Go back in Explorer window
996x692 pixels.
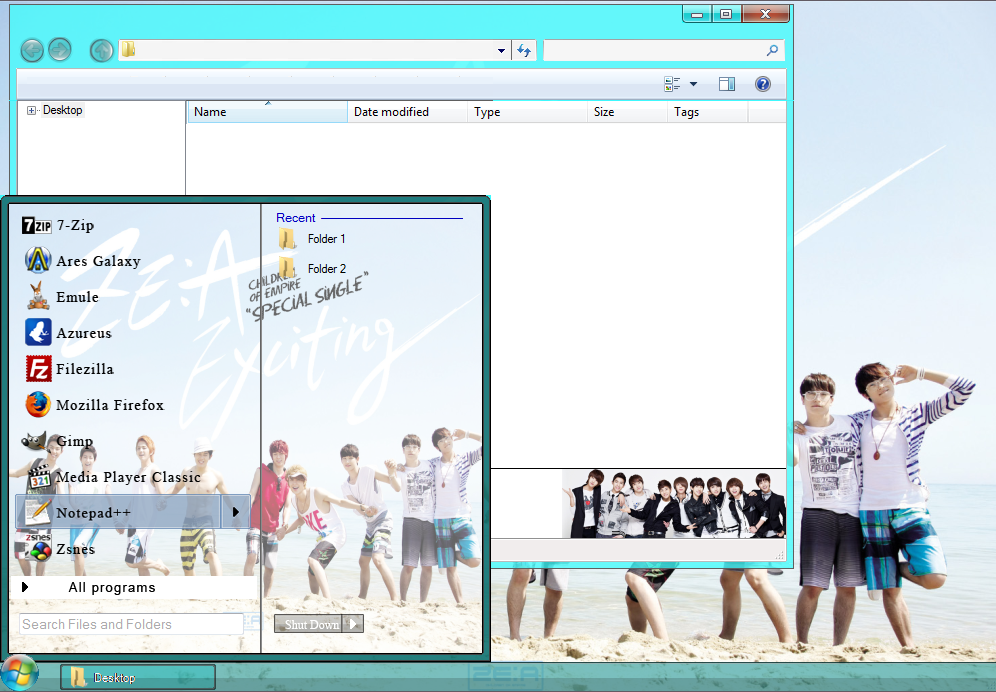click(x=32, y=50)
